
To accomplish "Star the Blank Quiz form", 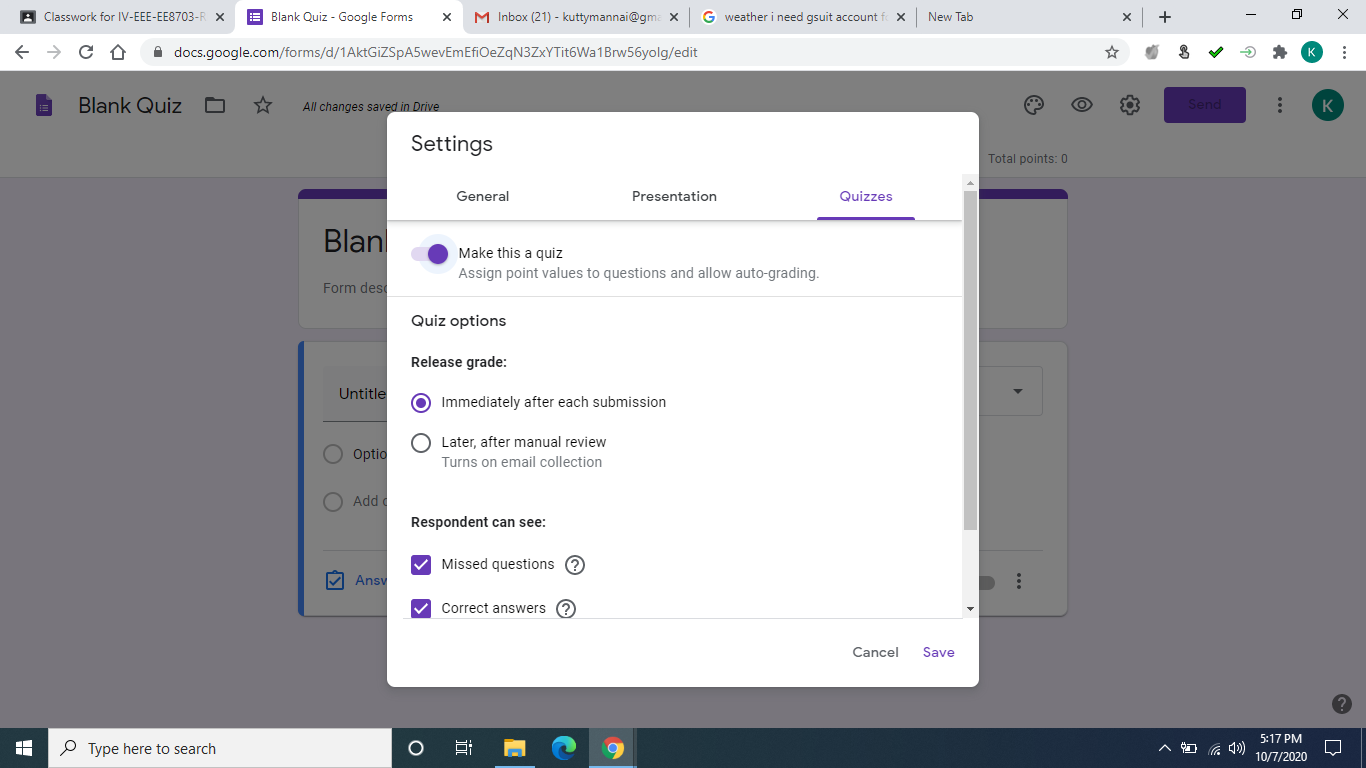I will 263,105.
